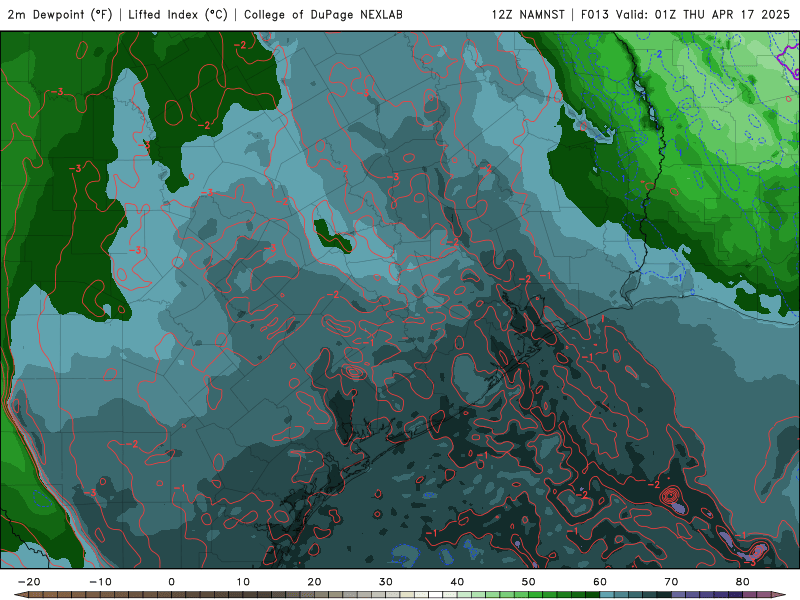800x600 pixels.
Task: Click the 30 label on the color scale
Action: coord(386,582)
